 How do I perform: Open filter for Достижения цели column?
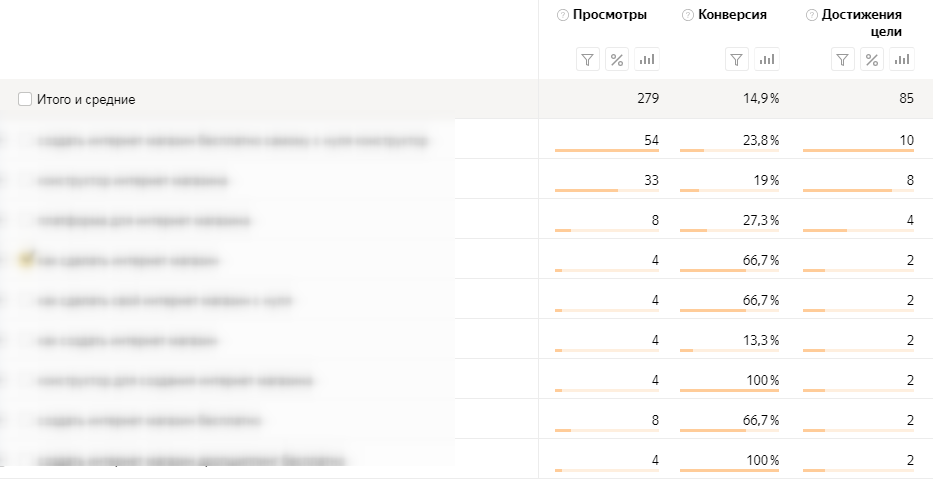(x=843, y=60)
